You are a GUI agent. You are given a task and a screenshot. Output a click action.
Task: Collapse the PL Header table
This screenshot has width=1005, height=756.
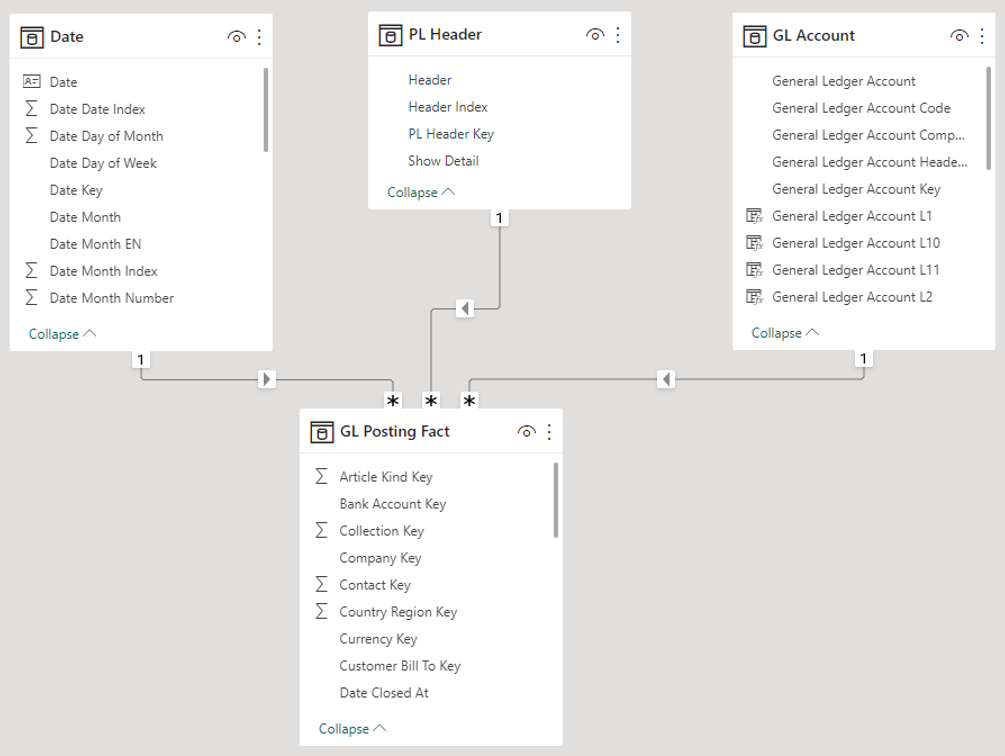(x=421, y=192)
